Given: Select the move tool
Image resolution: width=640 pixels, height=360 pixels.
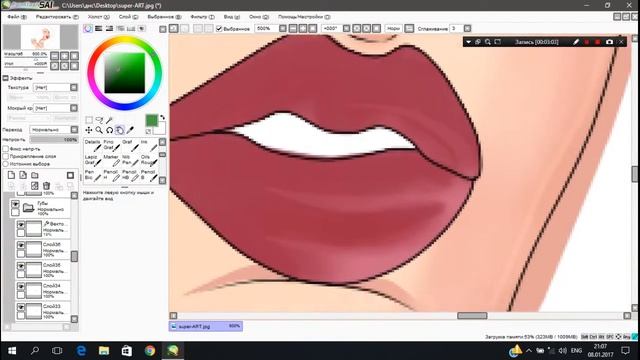Looking at the screenshot, I should click(89, 130).
